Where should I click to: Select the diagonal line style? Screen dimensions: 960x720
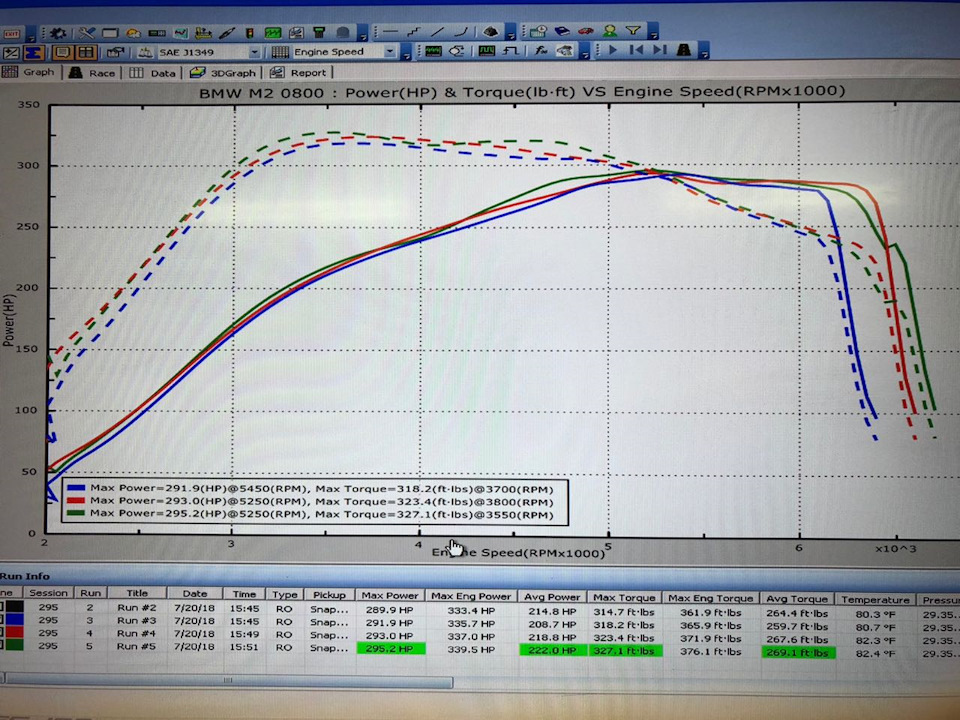(x=438, y=31)
